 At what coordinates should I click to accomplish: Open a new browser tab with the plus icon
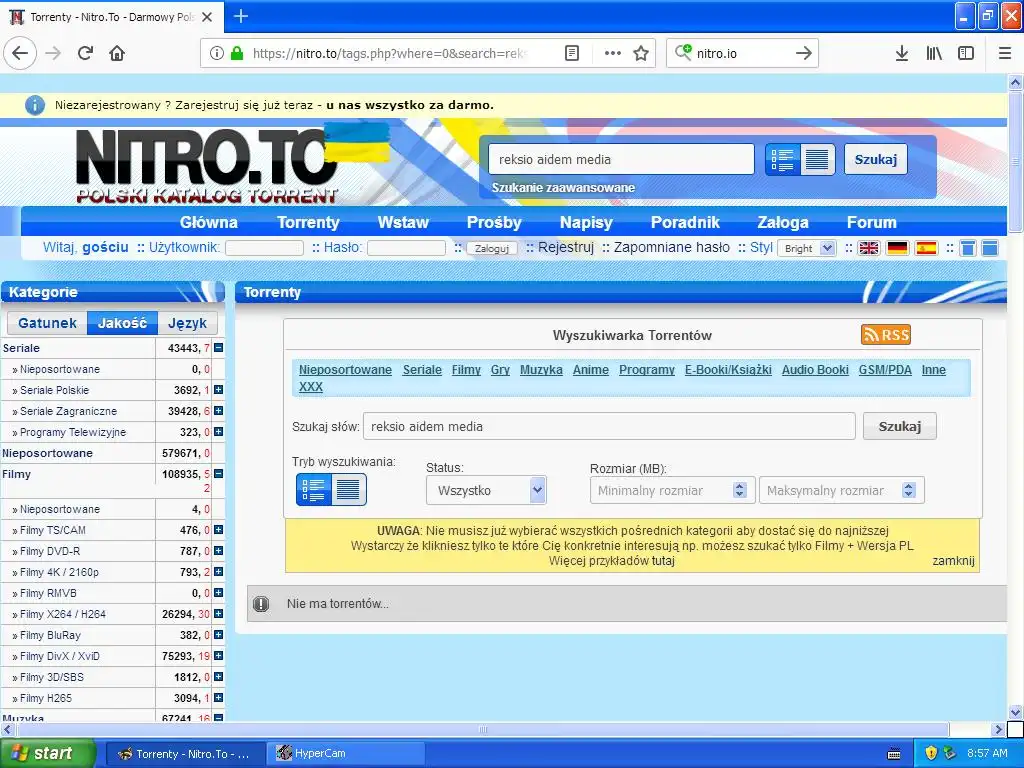pos(240,16)
